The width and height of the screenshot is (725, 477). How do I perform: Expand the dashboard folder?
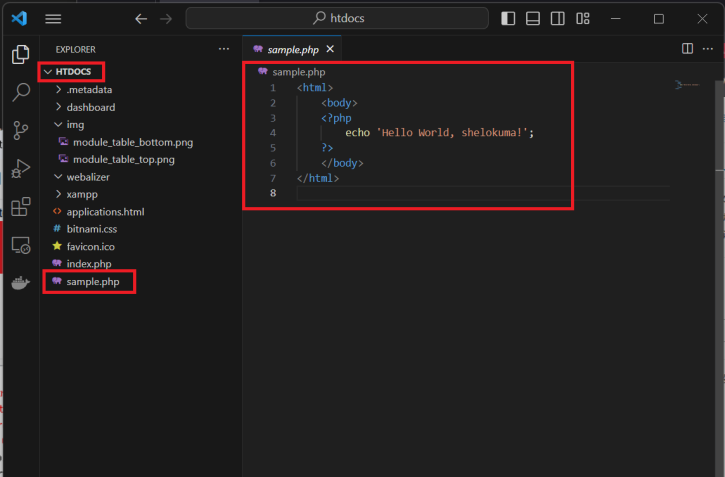tap(90, 107)
